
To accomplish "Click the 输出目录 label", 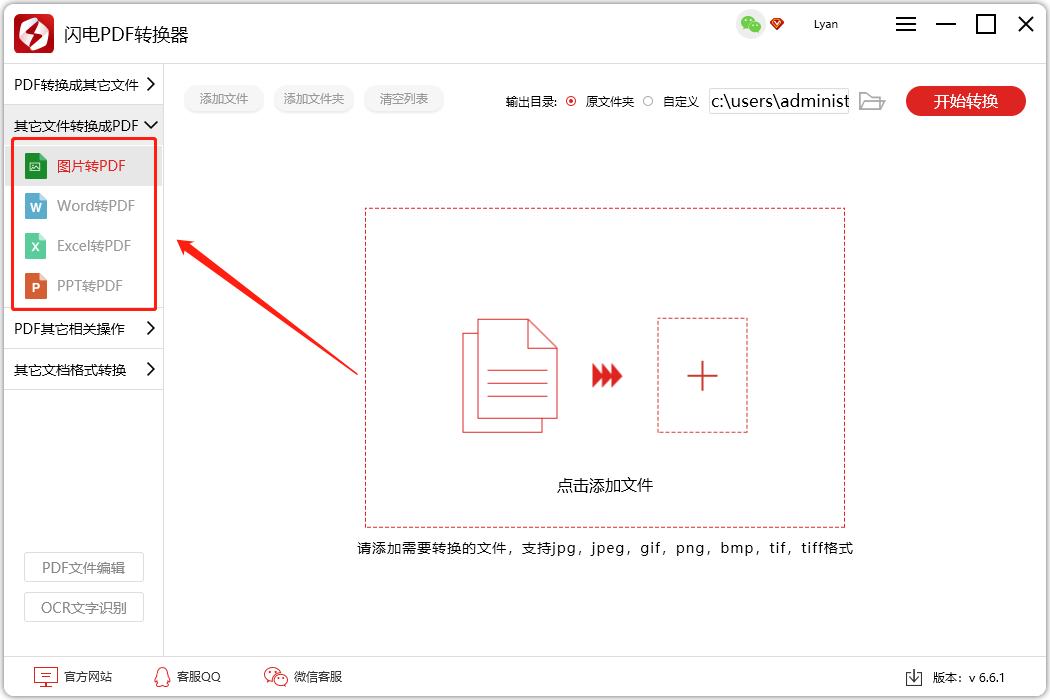I will pos(531,102).
